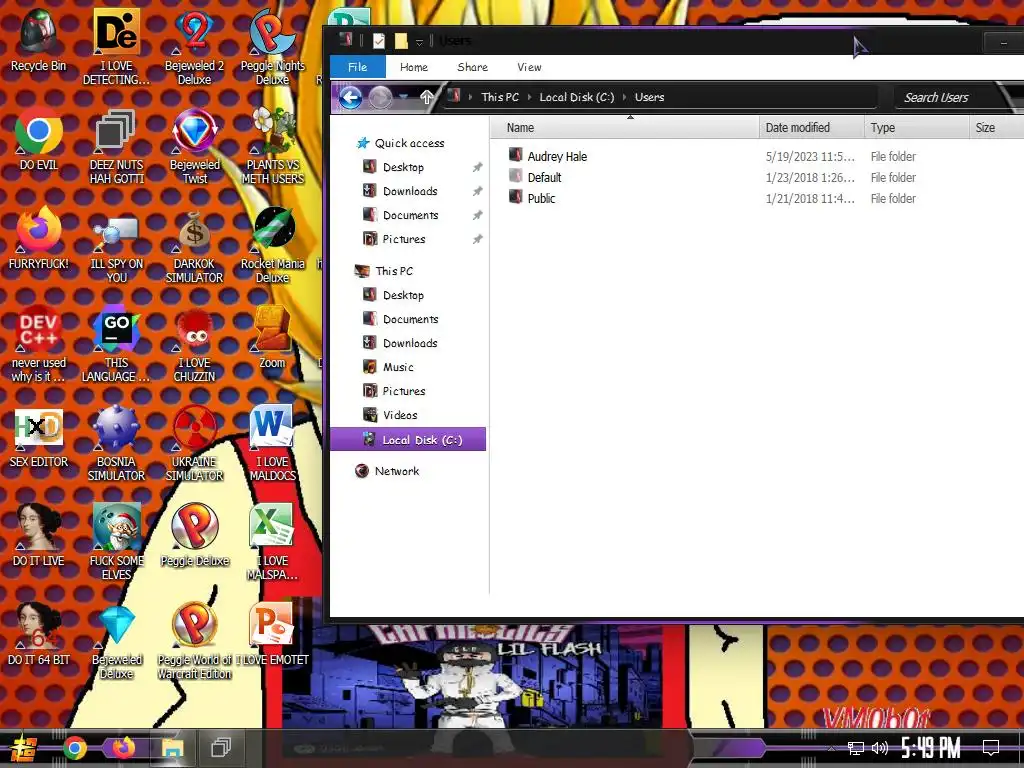Viewport: 1024px width, 768px height.
Task: Switch to the Share ribbon tab
Action: 472,67
